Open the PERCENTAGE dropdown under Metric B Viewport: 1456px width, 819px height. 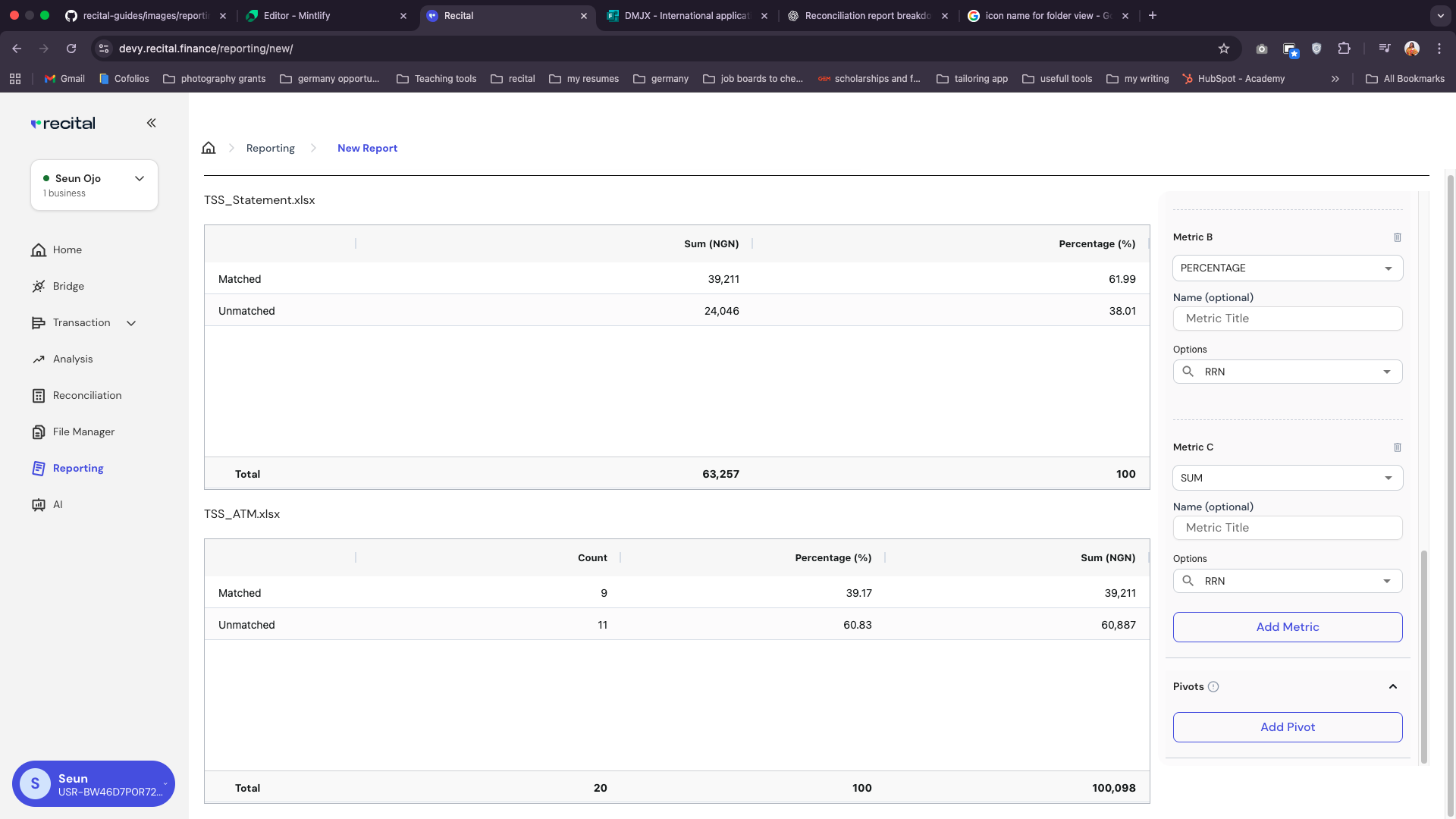1288,268
